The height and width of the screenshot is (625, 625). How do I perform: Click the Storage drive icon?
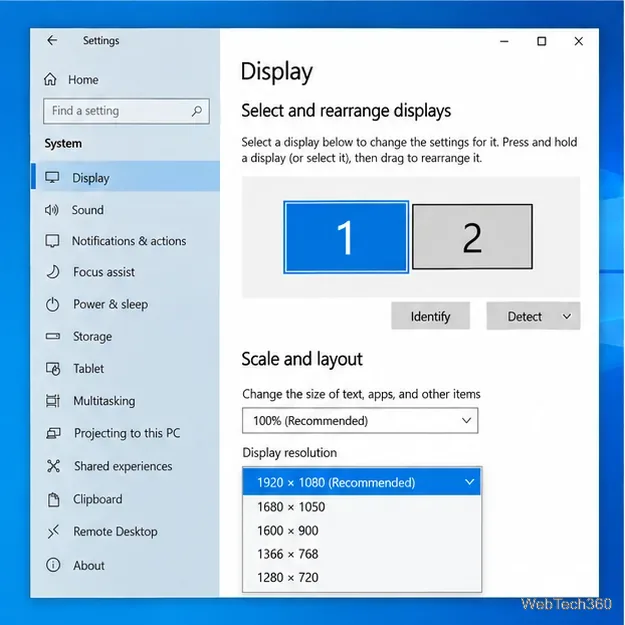click(x=53, y=336)
